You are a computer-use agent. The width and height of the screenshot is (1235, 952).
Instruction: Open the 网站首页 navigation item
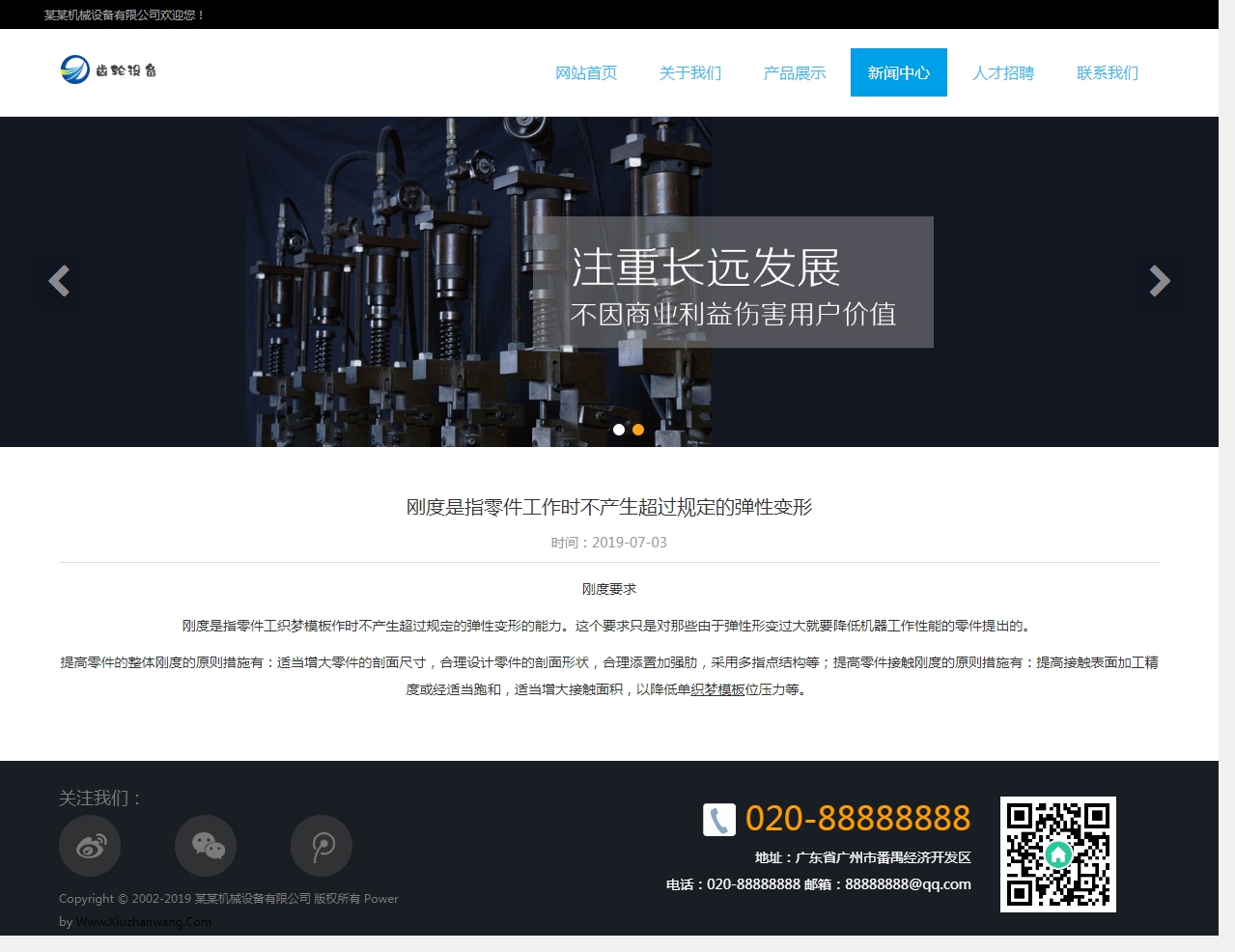586,73
